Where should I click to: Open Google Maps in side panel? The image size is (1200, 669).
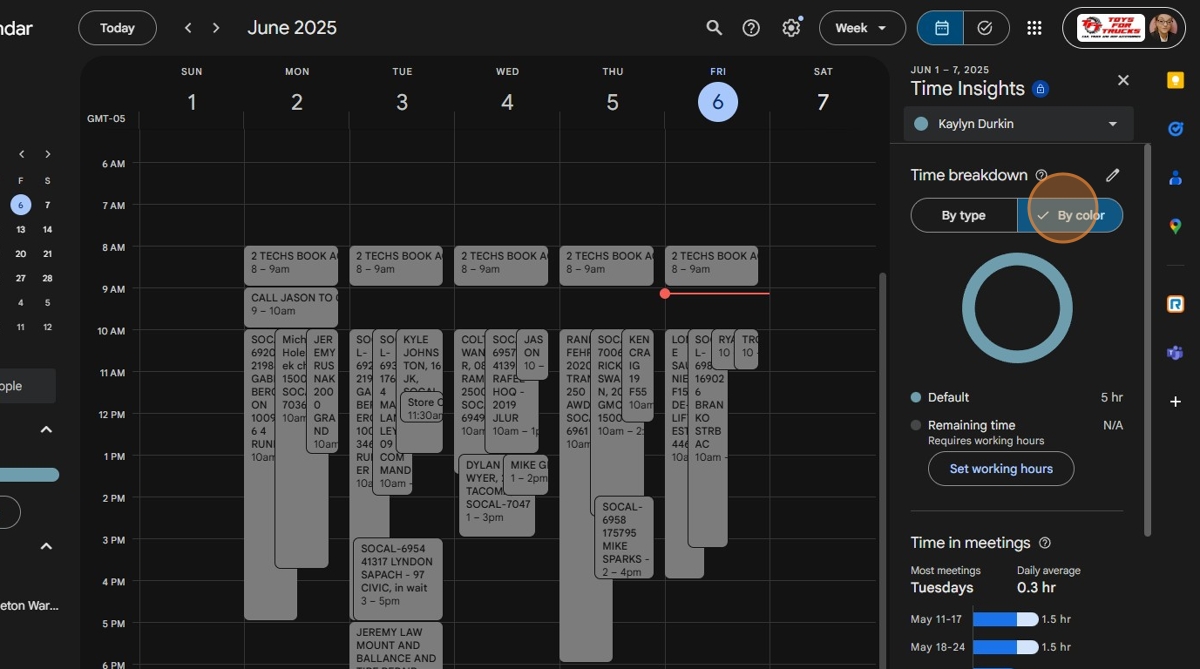tap(1176, 226)
